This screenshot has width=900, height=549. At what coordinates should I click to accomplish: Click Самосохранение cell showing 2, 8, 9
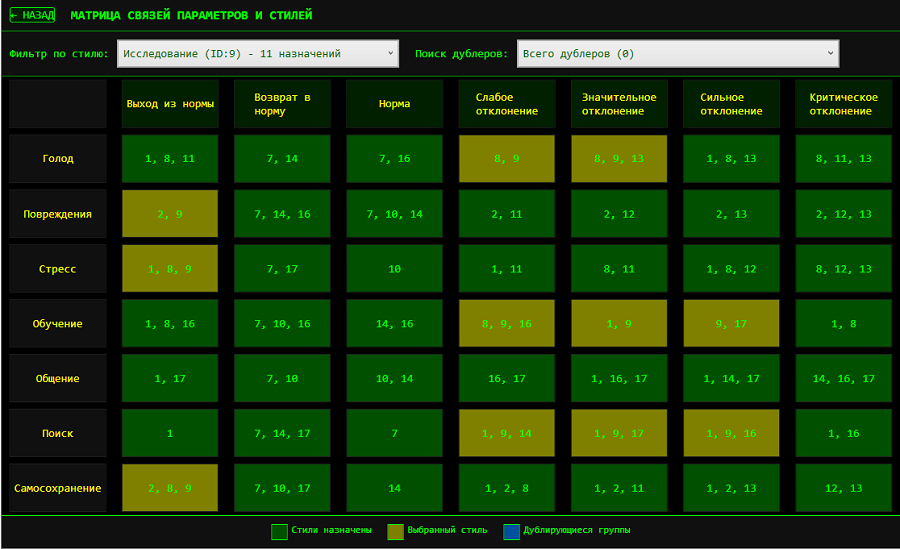pos(170,489)
